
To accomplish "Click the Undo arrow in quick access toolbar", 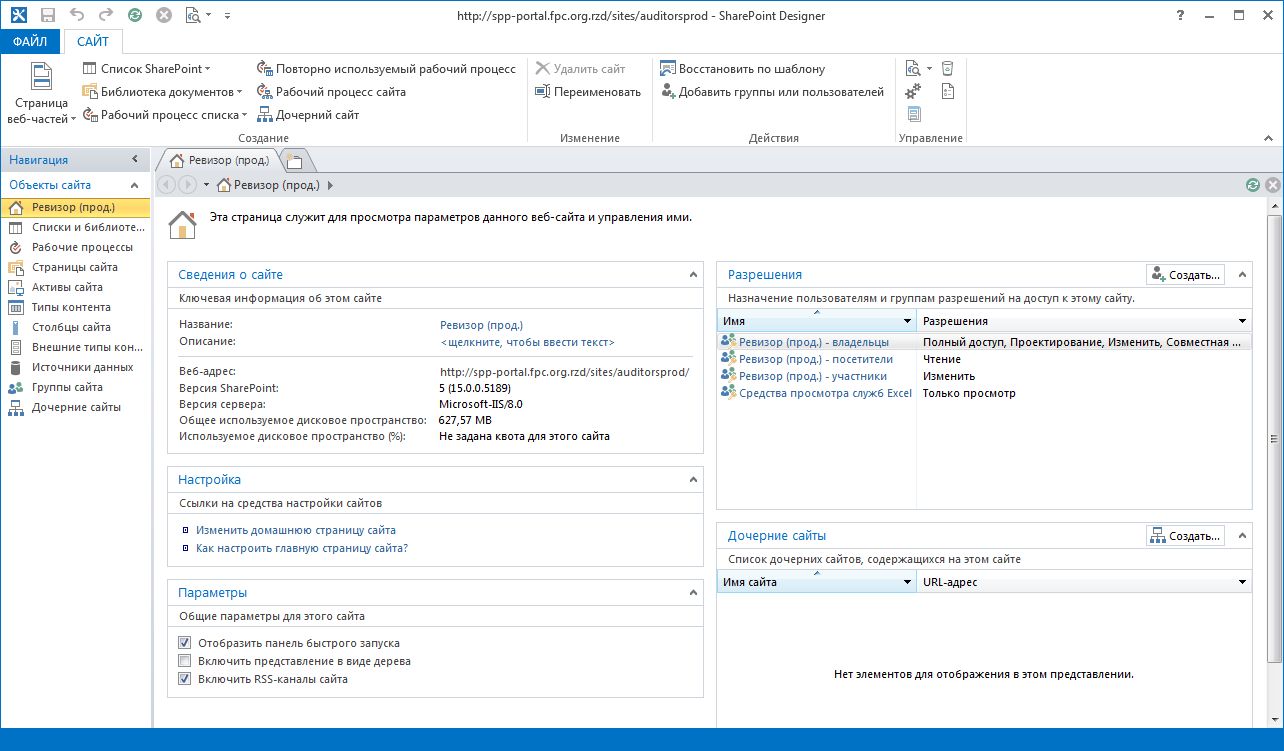I will coord(77,15).
